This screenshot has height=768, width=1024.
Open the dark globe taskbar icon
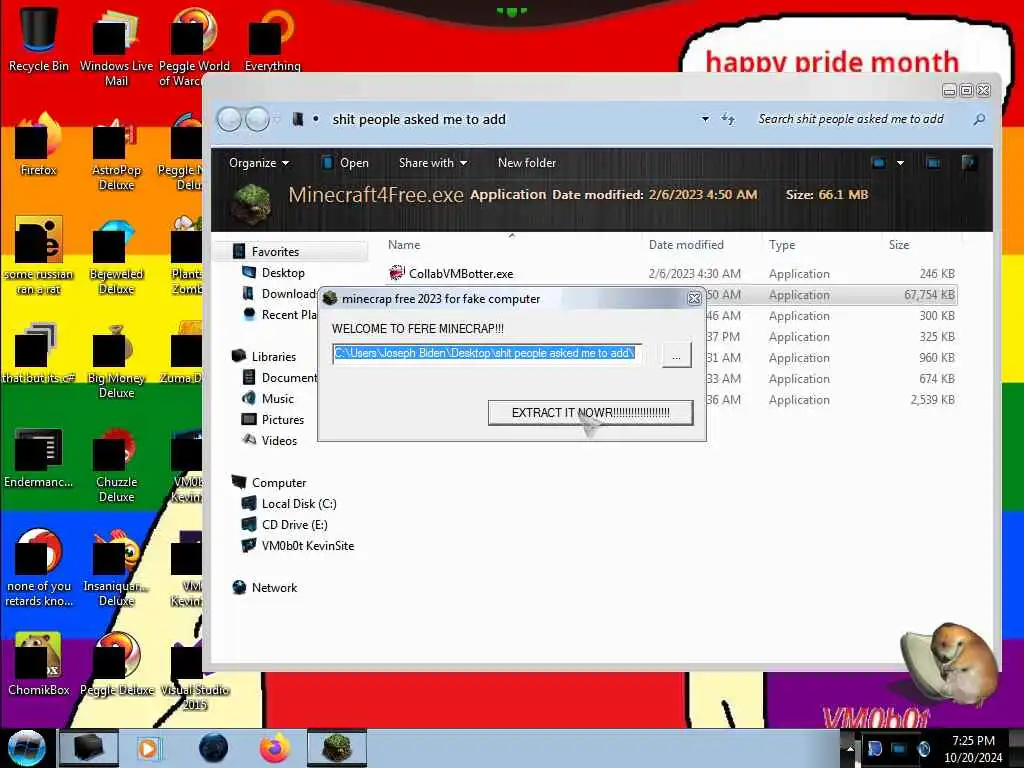213,748
